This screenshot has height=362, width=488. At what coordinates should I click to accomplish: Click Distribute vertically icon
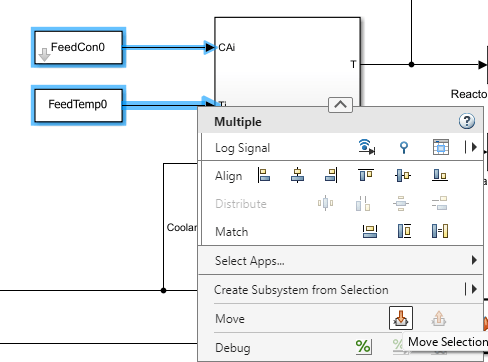click(401, 203)
